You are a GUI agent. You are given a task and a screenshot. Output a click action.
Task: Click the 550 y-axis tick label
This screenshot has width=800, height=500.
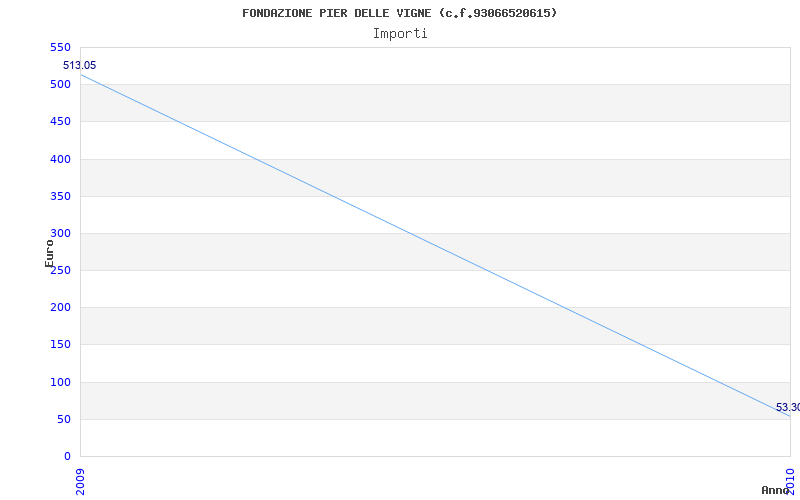click(x=60, y=48)
